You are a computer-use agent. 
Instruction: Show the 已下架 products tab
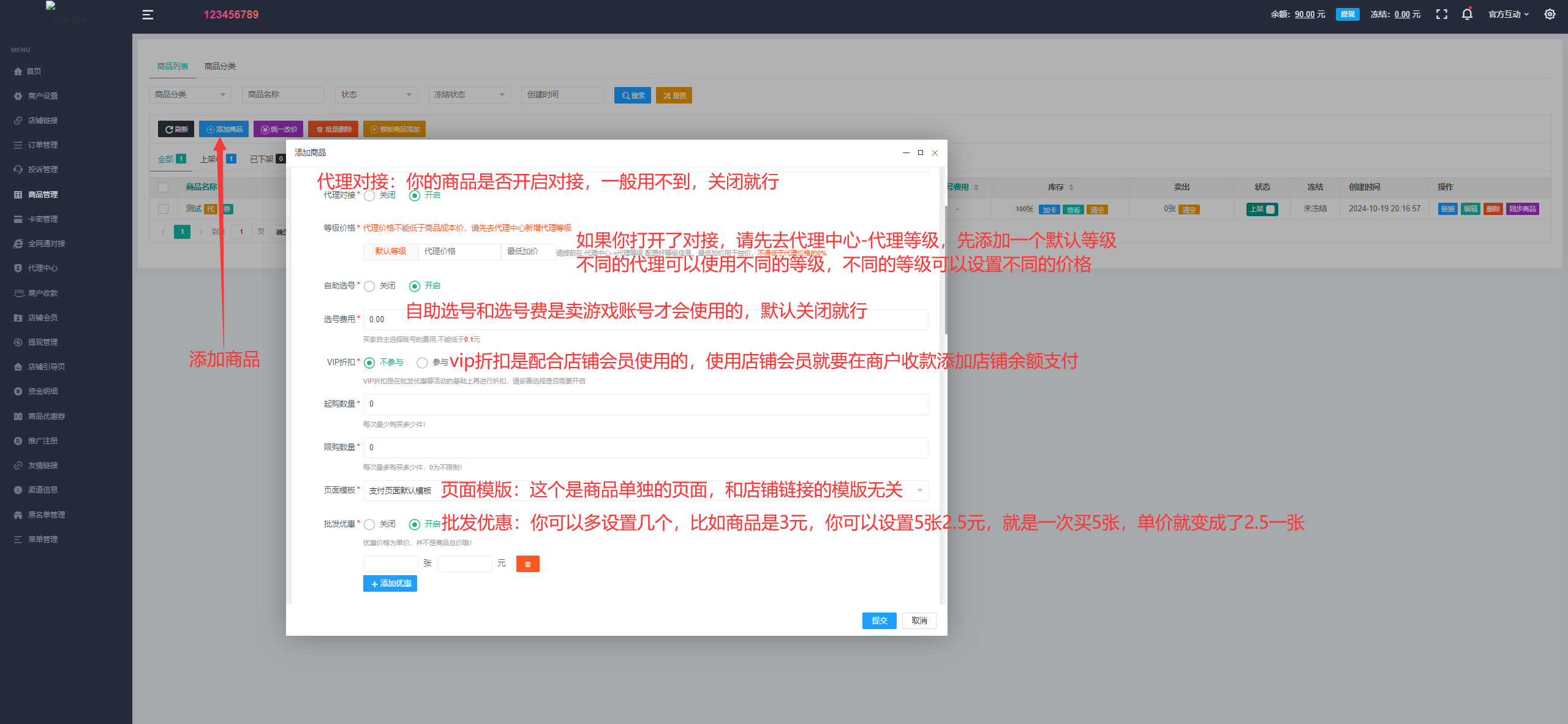[268, 159]
